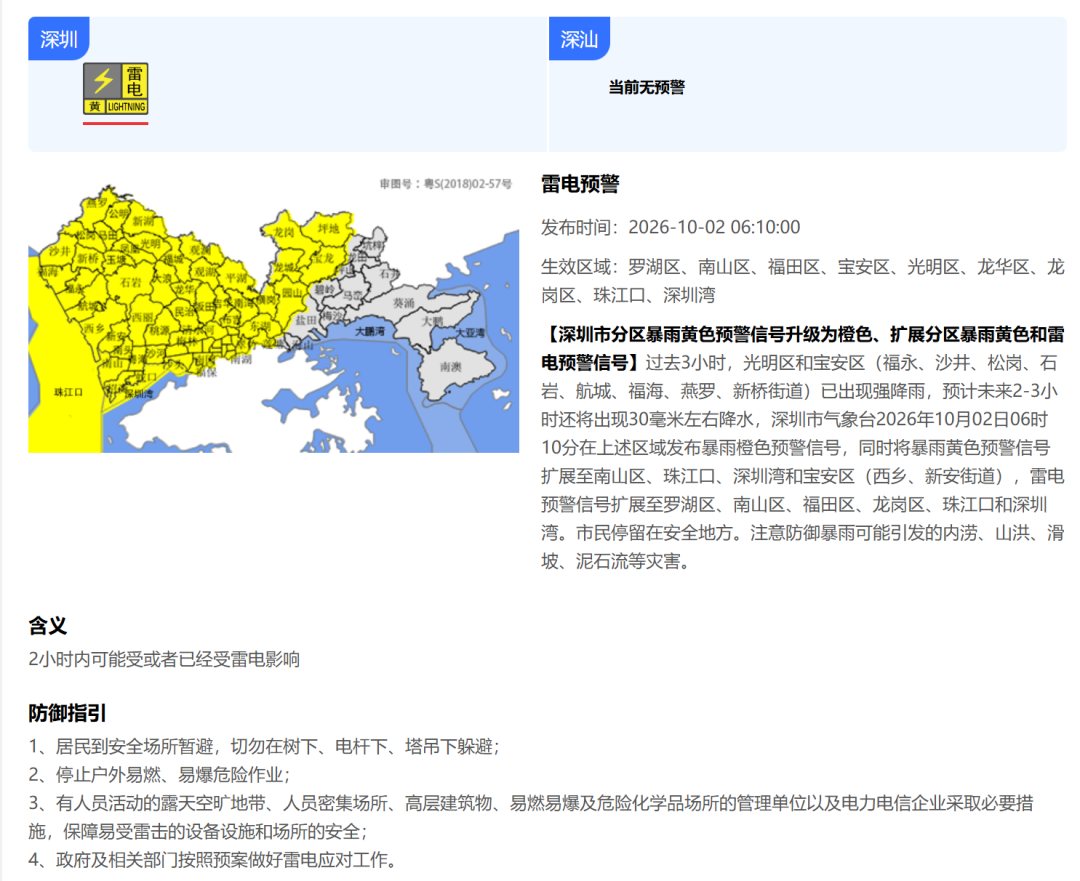1080x881 pixels.
Task: Select guideline 3 about 露天空旷地带
Action: coord(530,818)
